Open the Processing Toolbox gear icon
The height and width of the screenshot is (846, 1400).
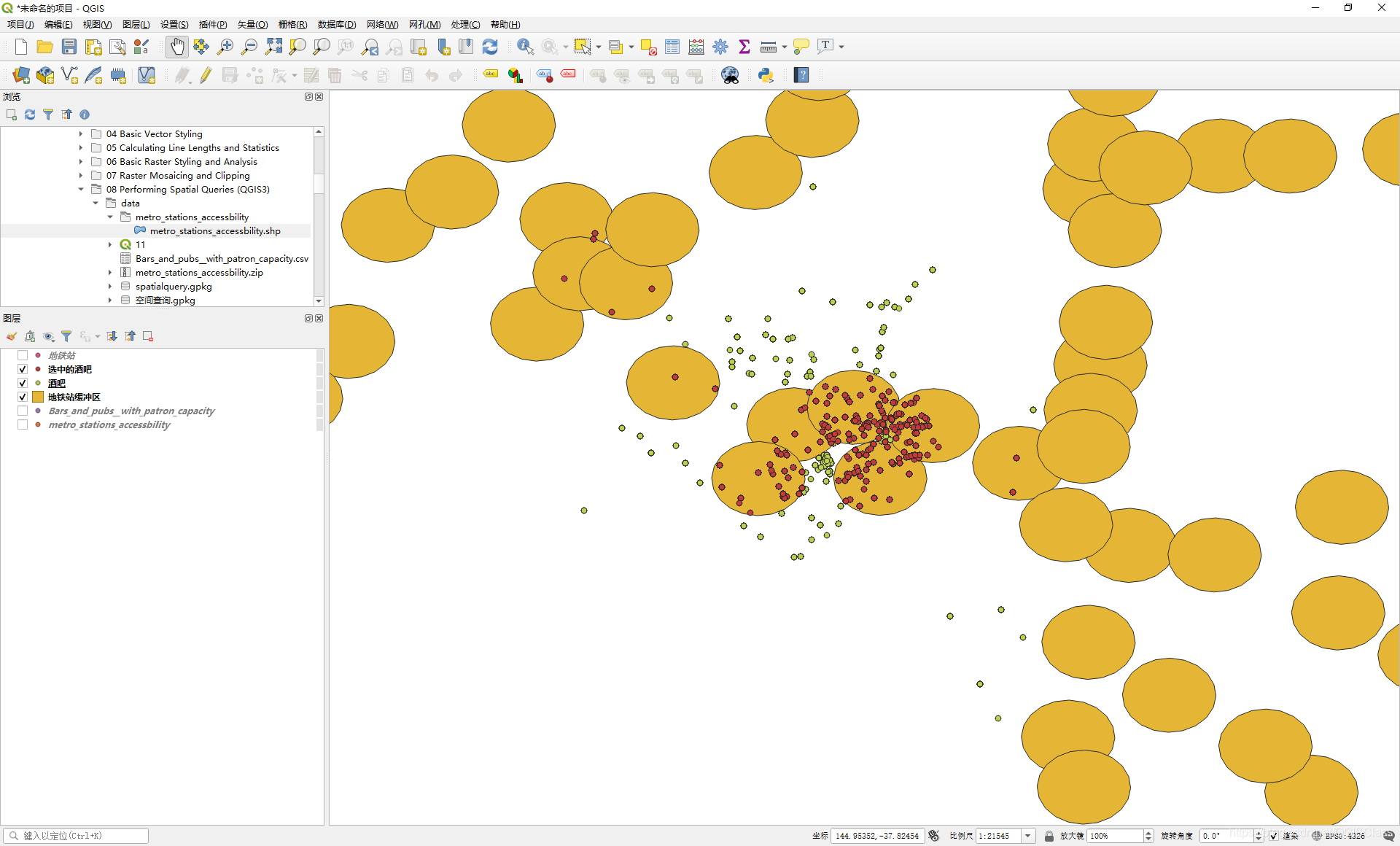(720, 47)
